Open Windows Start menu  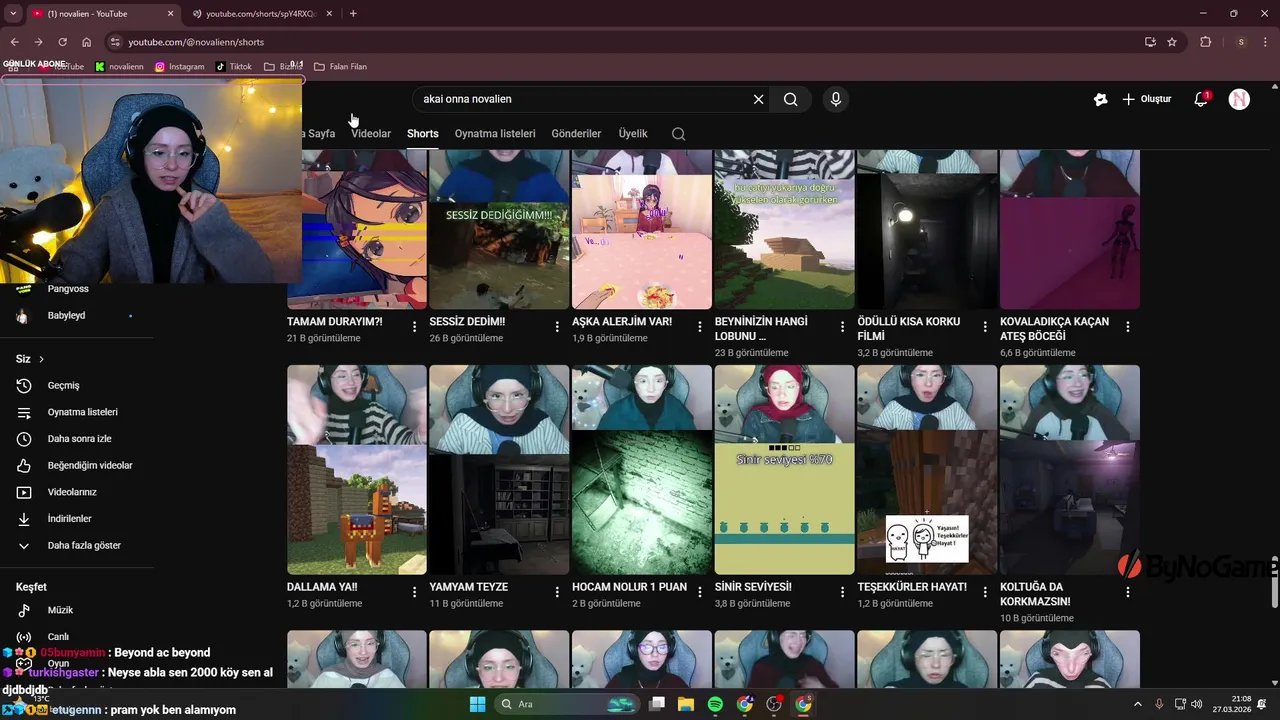(478, 704)
